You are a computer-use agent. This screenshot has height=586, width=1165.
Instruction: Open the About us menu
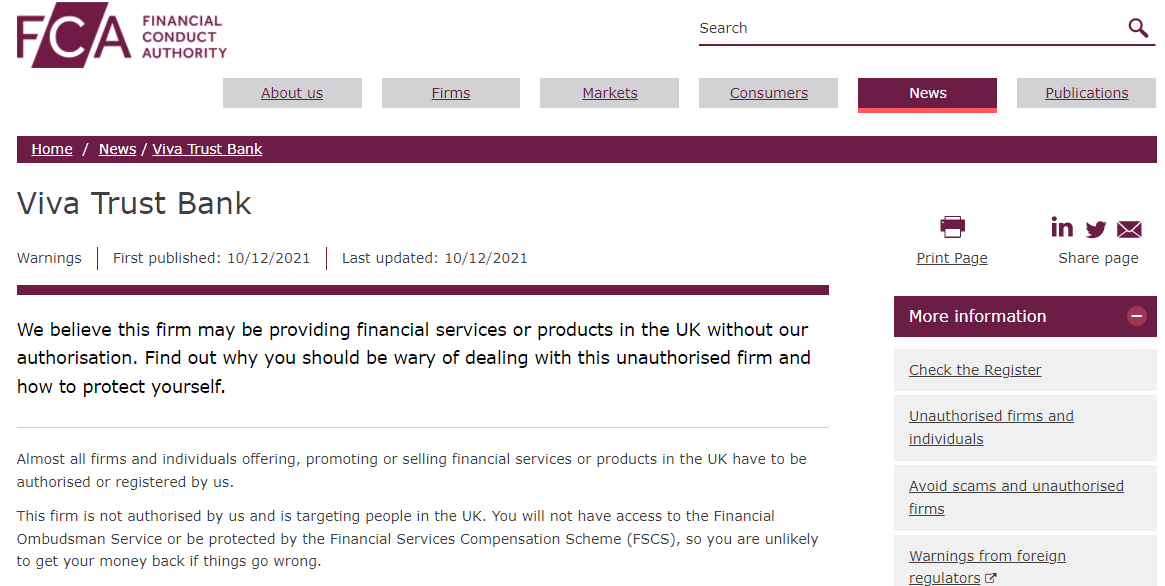pos(292,93)
